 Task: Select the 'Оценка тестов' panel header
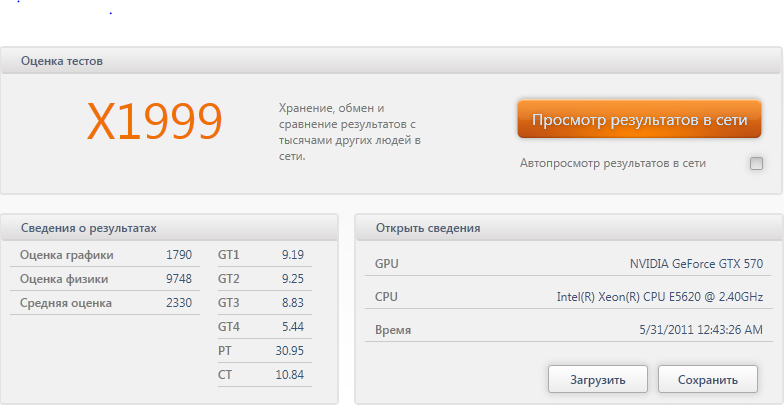62,62
